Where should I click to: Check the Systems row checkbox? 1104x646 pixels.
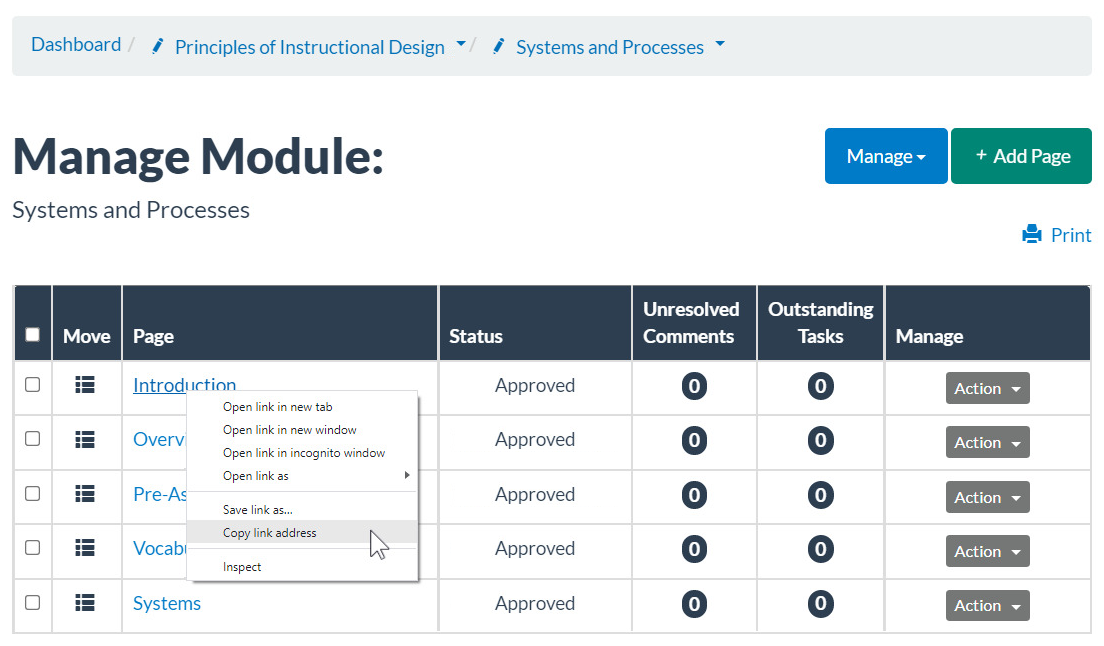pyautogui.click(x=32, y=602)
